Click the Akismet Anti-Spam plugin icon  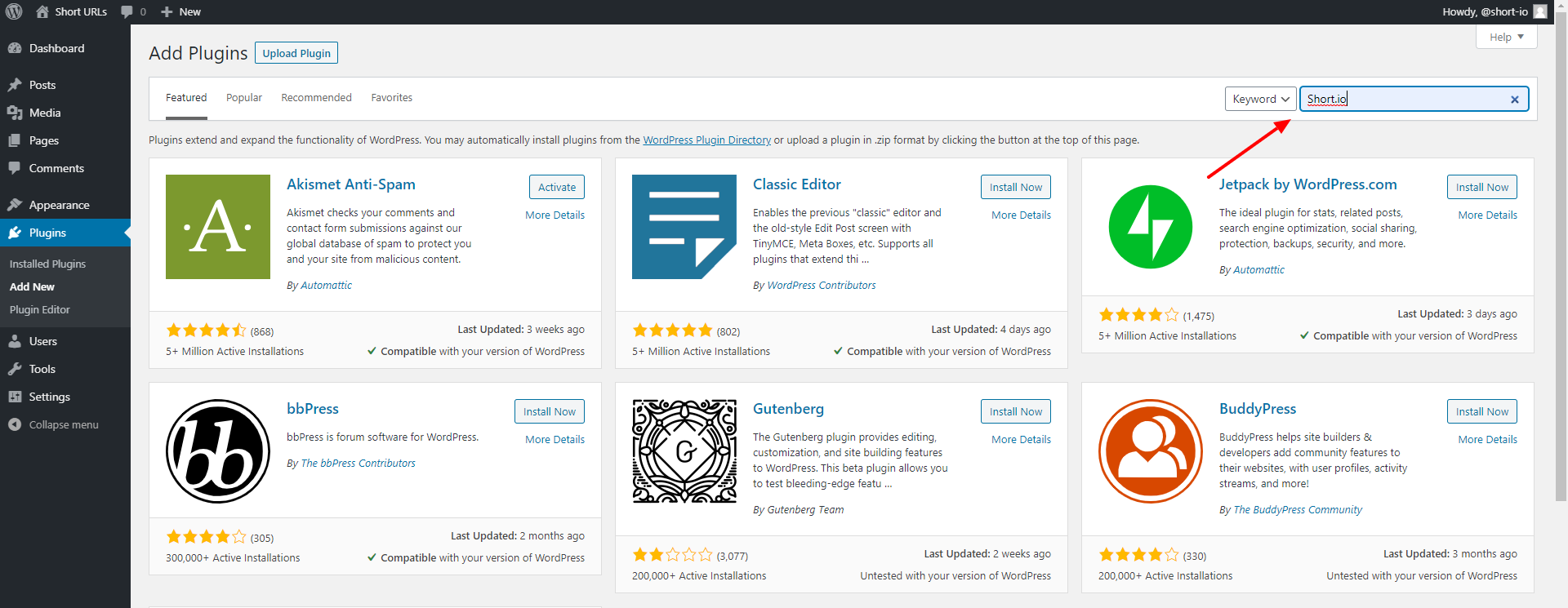tap(218, 227)
